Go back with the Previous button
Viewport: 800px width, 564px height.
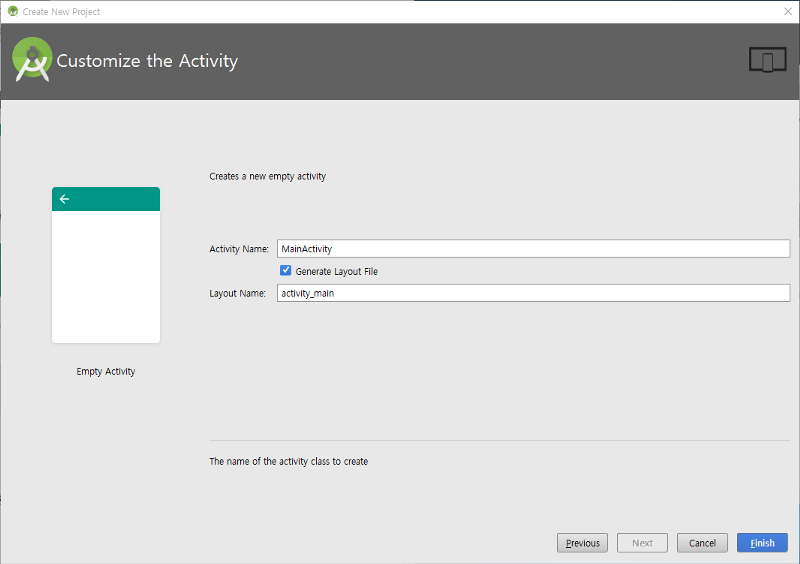(582, 543)
